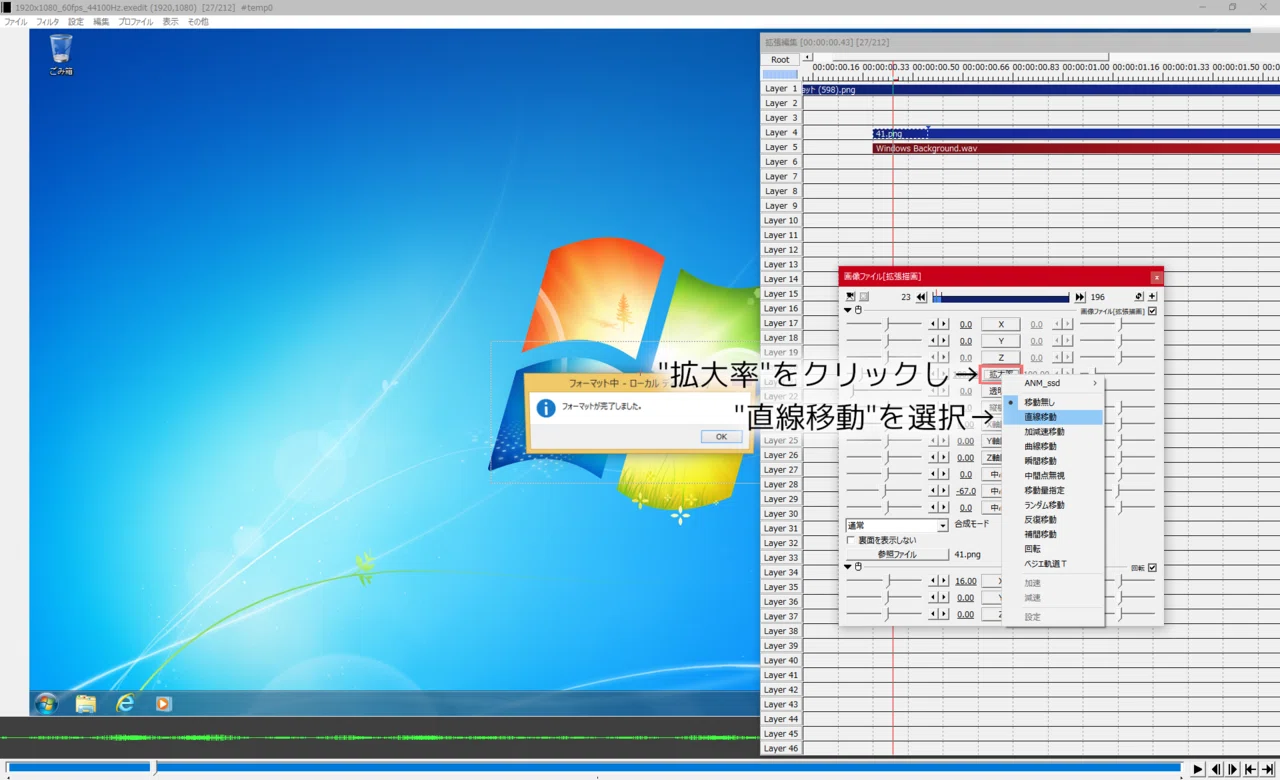Viewport: 1280px width, 780px height.
Task: Select ベジェ軌道T option
Action: pos(1053,564)
